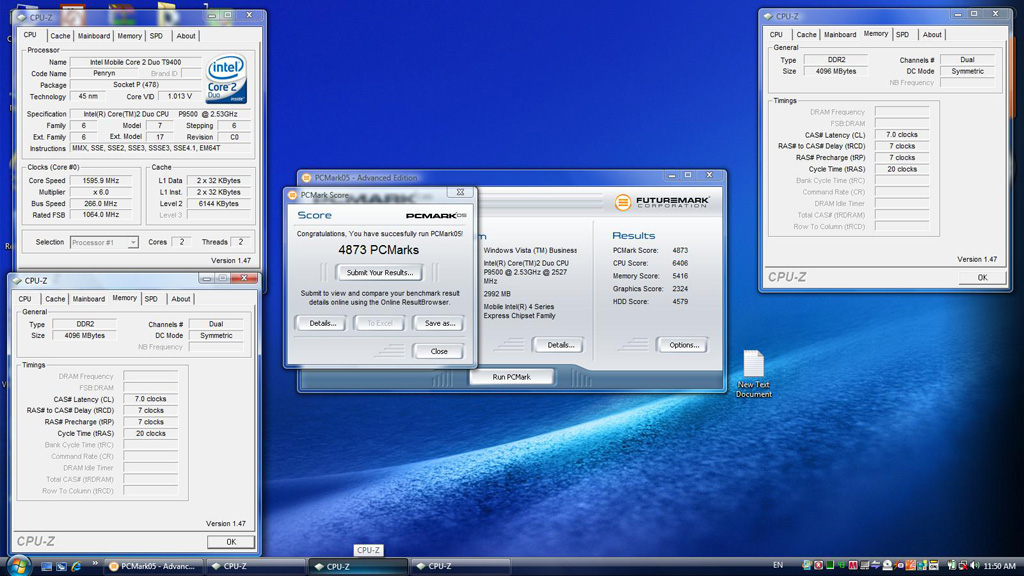
Task: Select About tab in bottom-left CPU-Z
Action: click(180, 299)
